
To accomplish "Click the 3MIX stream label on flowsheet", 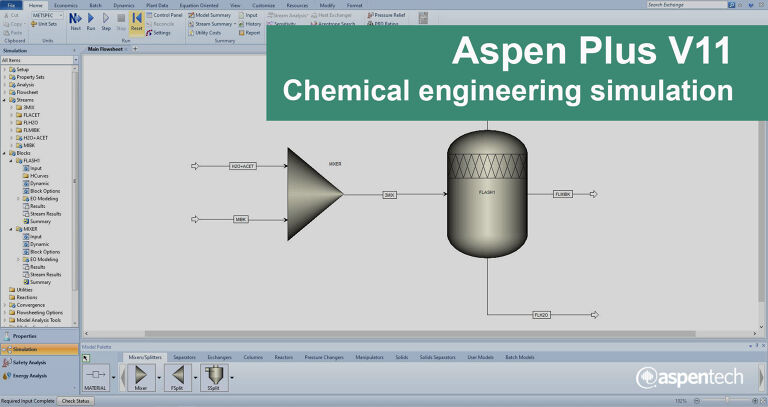I will click(389, 195).
